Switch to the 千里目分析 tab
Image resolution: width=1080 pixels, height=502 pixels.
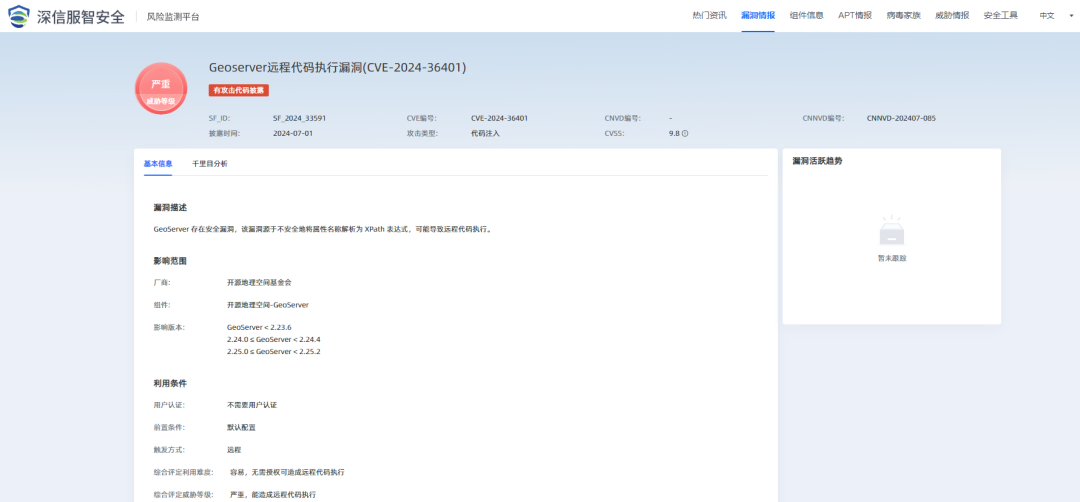(x=210, y=164)
